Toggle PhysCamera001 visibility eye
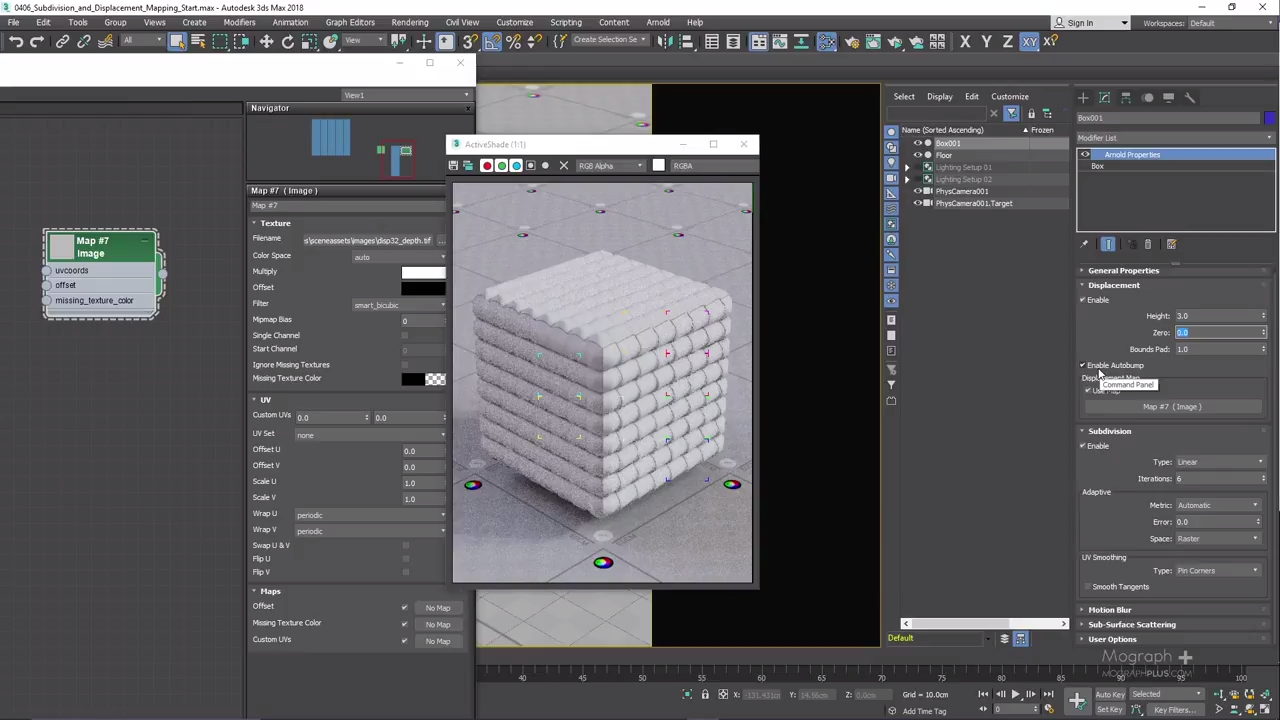Screen dimensions: 1280x720 click(917, 191)
